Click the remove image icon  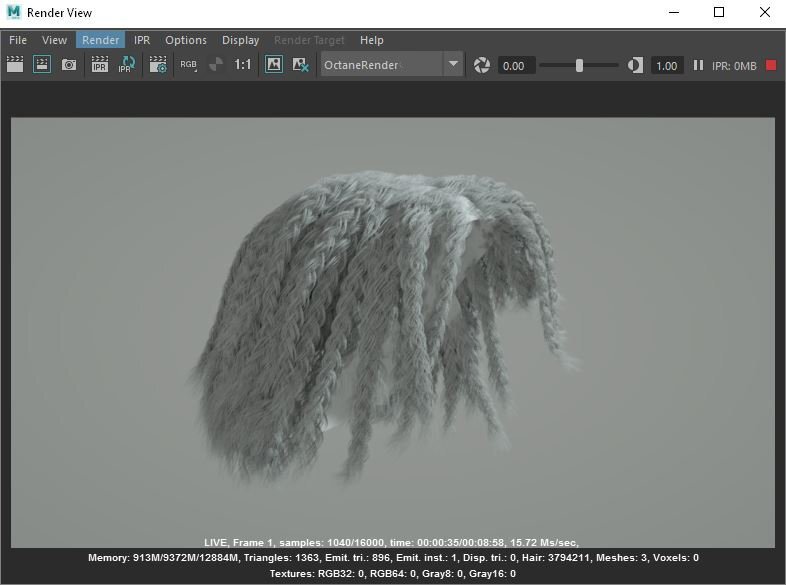300,65
